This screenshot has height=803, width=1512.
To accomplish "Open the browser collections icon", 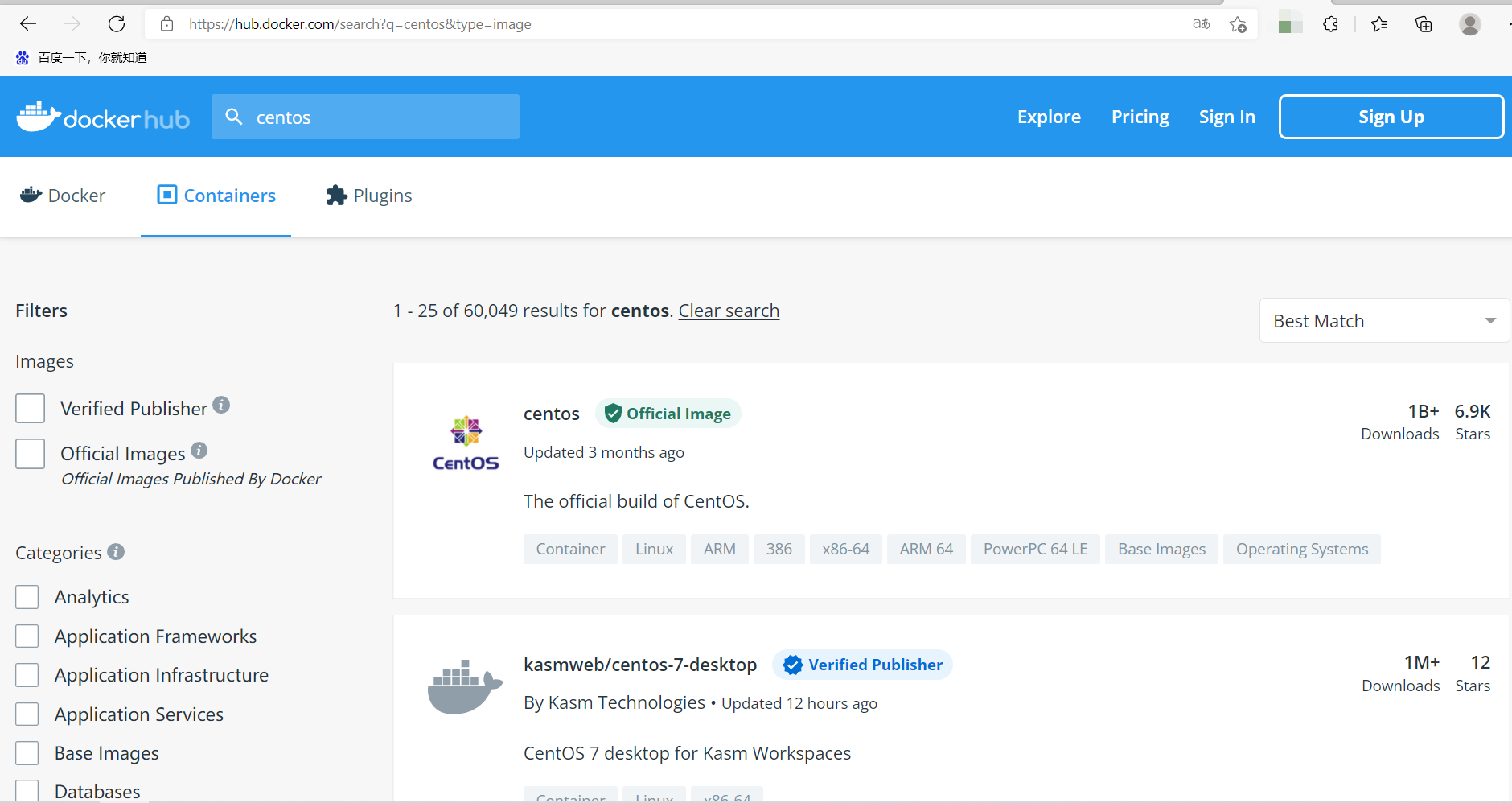I will coord(1424,24).
